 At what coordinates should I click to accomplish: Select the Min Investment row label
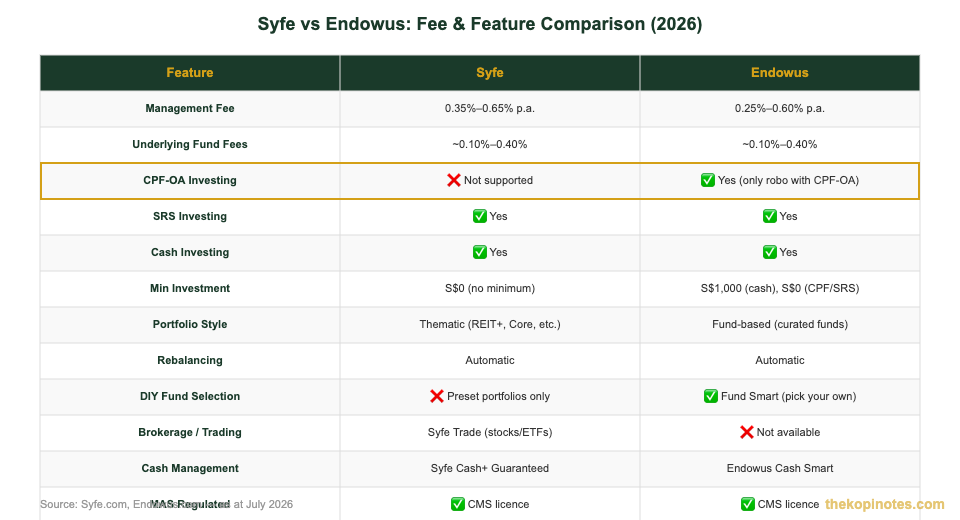tap(190, 288)
